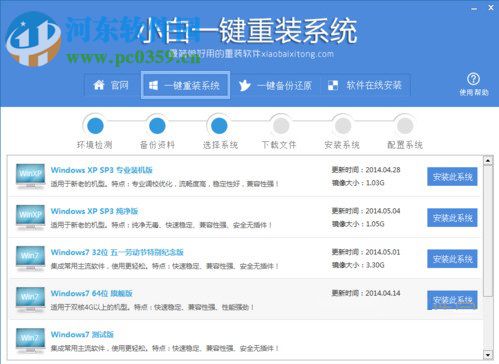The image size is (499, 364).
Task: Switch to 一键备份还原 tab
Action: [x=275, y=86]
